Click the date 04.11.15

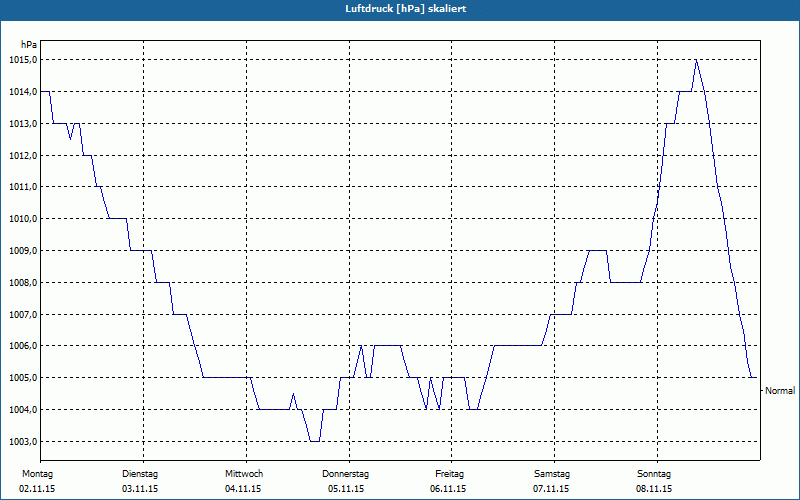(243, 489)
